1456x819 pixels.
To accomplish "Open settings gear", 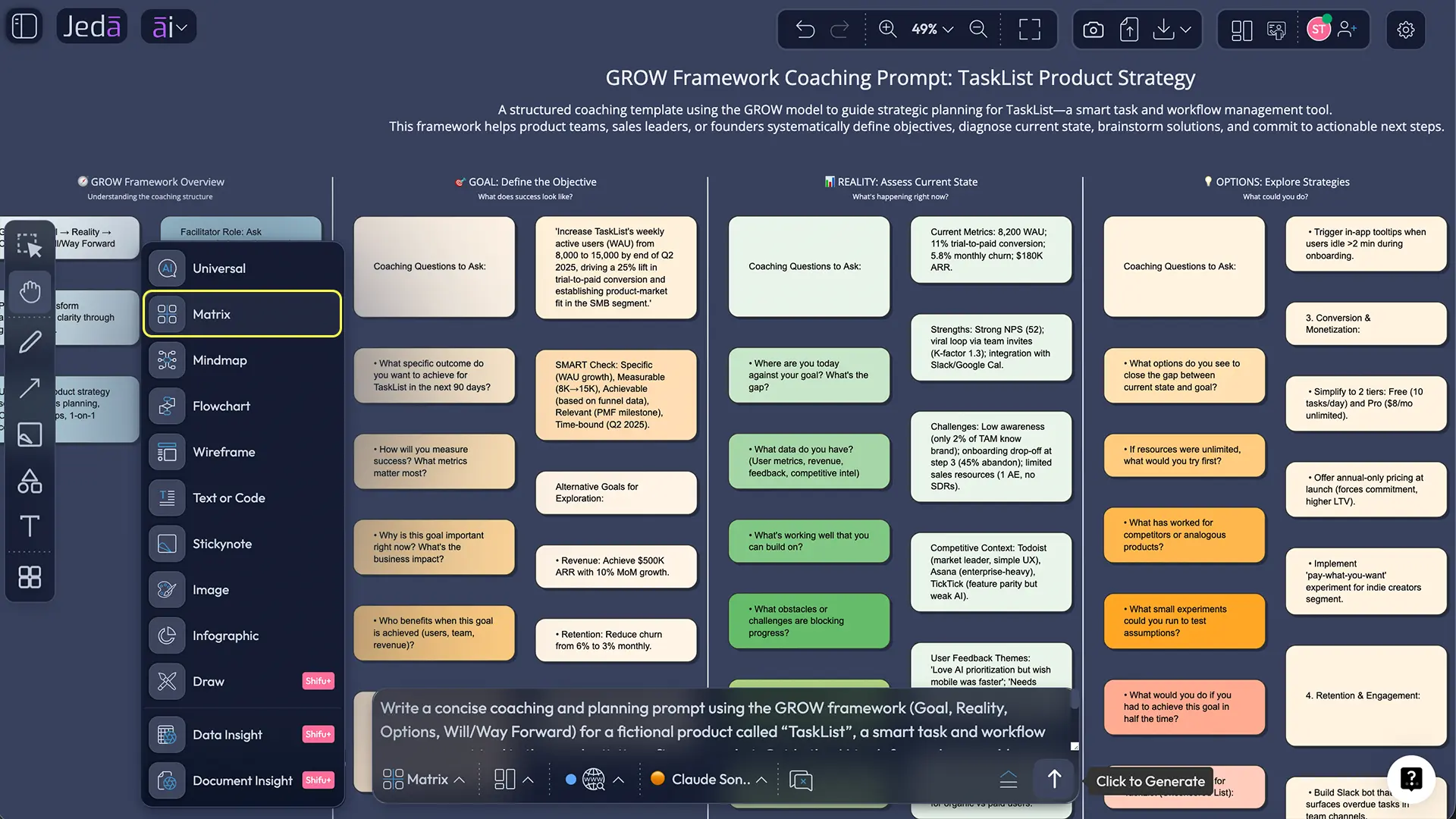I will coord(1406,30).
